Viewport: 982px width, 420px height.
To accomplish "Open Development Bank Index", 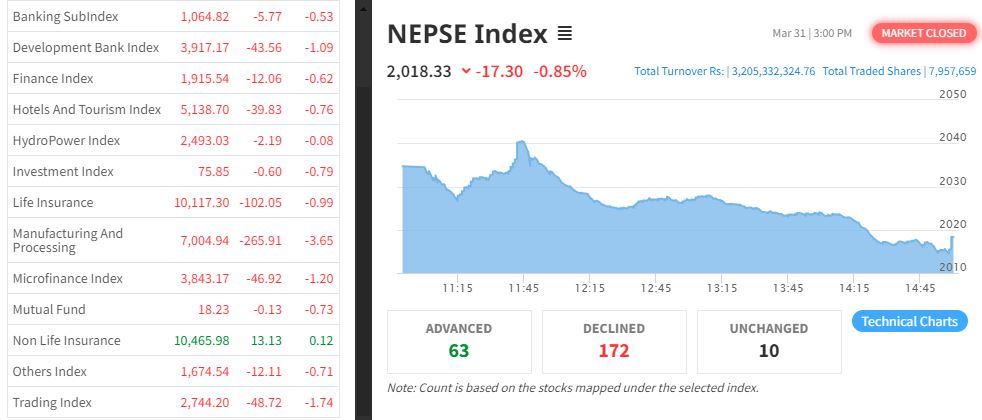I will coord(86,47).
